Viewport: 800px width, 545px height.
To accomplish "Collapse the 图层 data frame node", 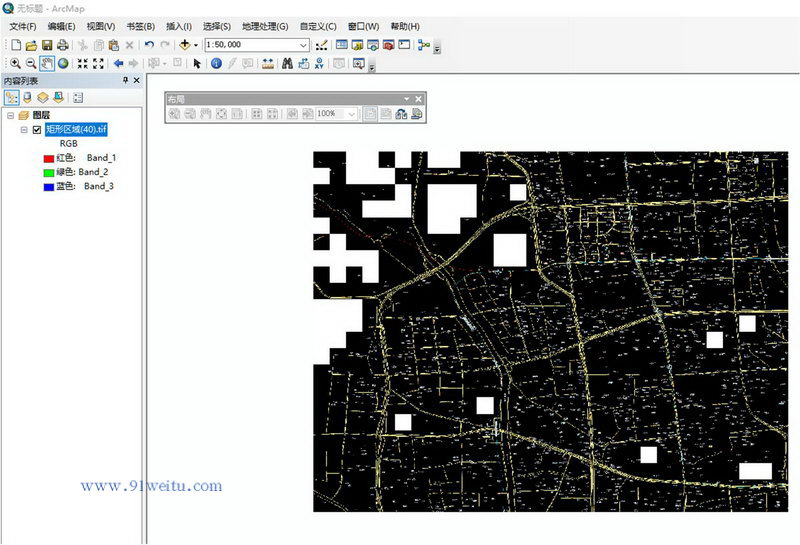I will pos(10,116).
